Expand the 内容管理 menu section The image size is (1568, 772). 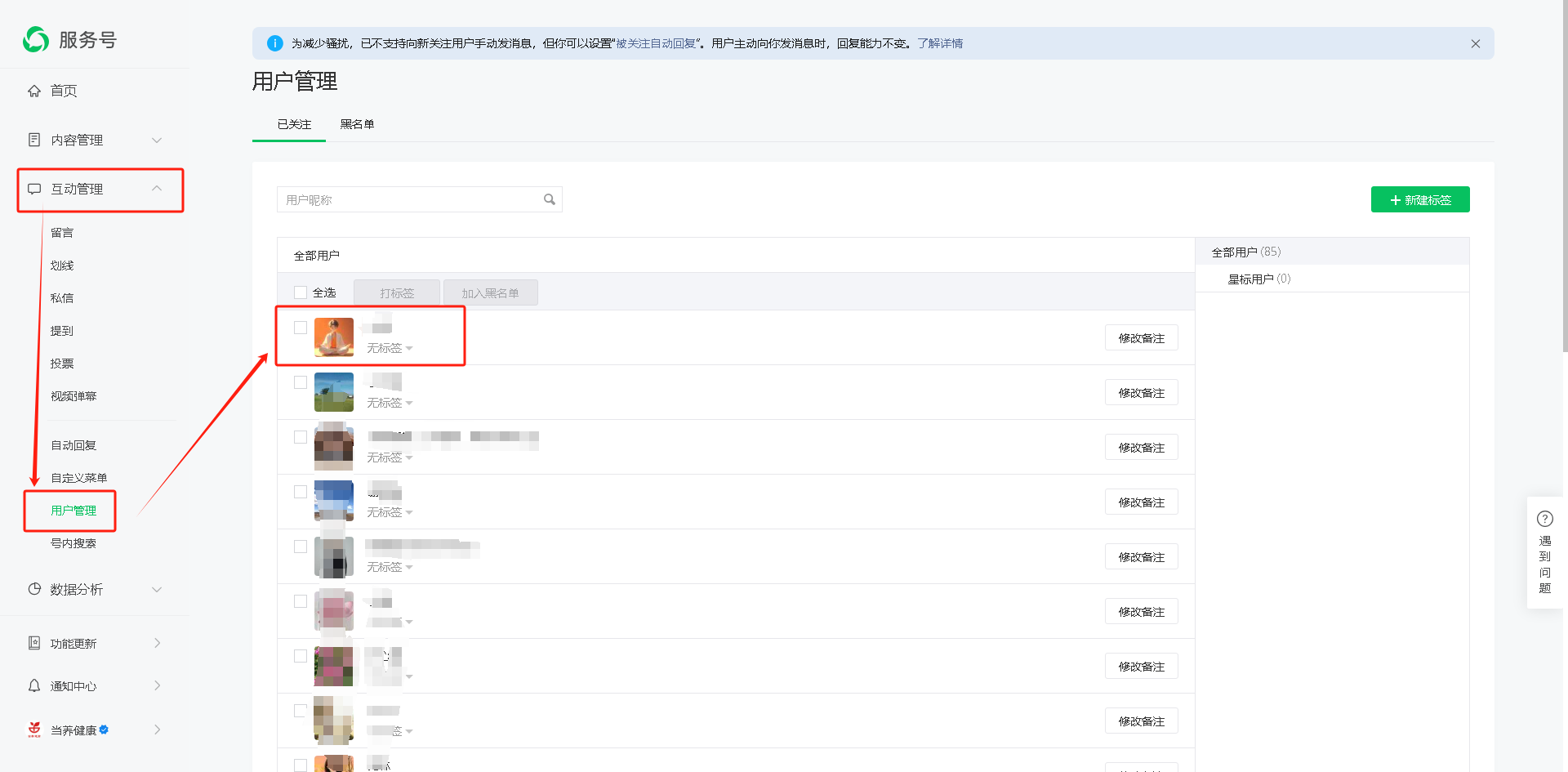pos(157,140)
